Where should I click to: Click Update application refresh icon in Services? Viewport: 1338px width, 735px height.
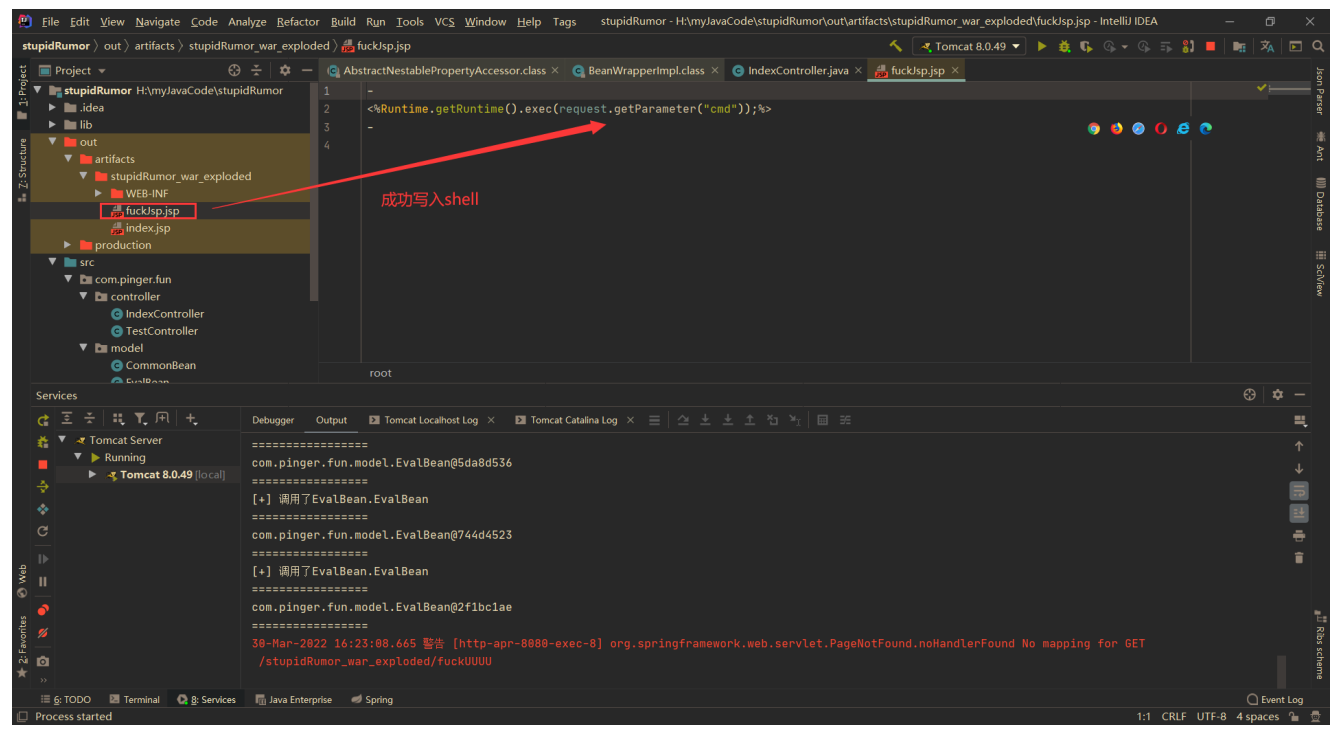[43, 531]
